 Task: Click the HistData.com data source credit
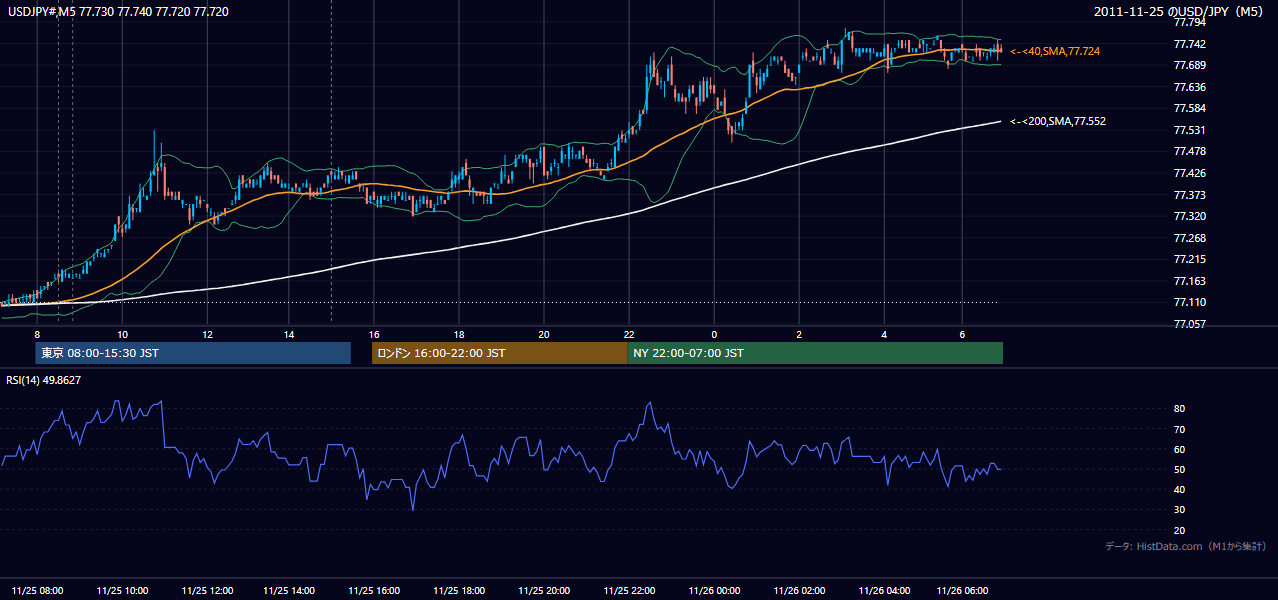[x=1185, y=546]
